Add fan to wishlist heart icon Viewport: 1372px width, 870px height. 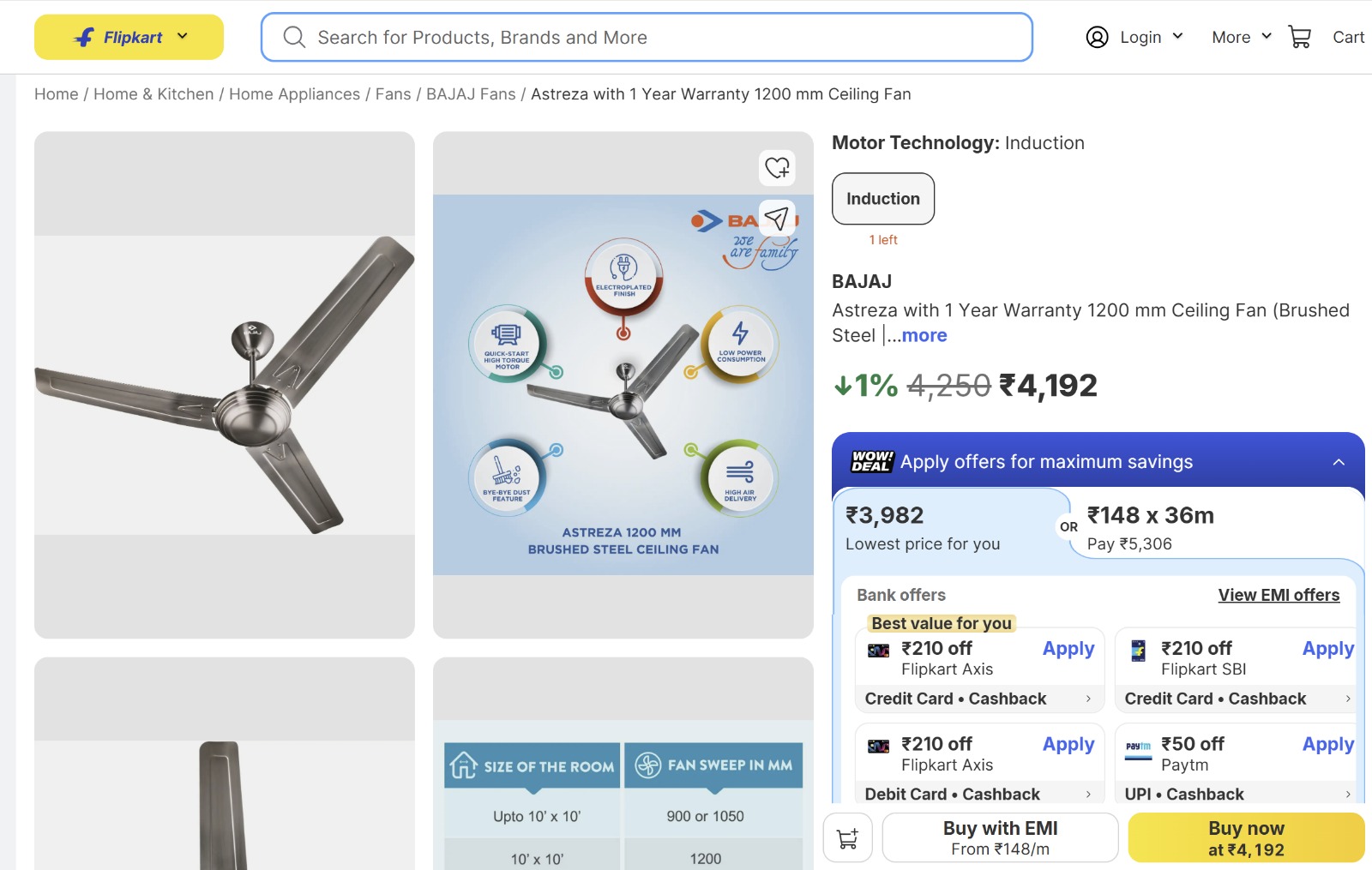[x=778, y=168]
